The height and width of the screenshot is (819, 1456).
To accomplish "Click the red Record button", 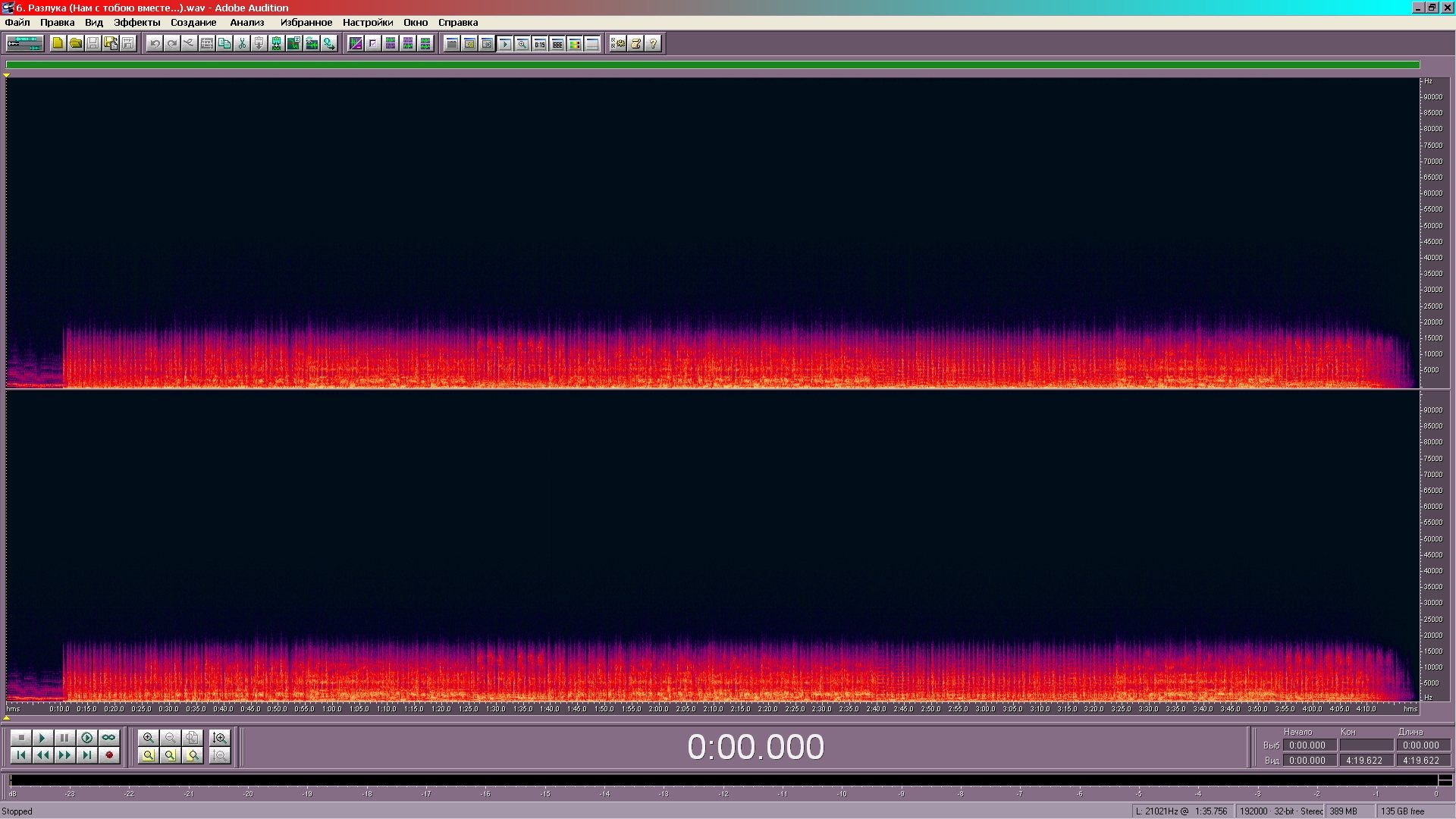I will tap(109, 755).
